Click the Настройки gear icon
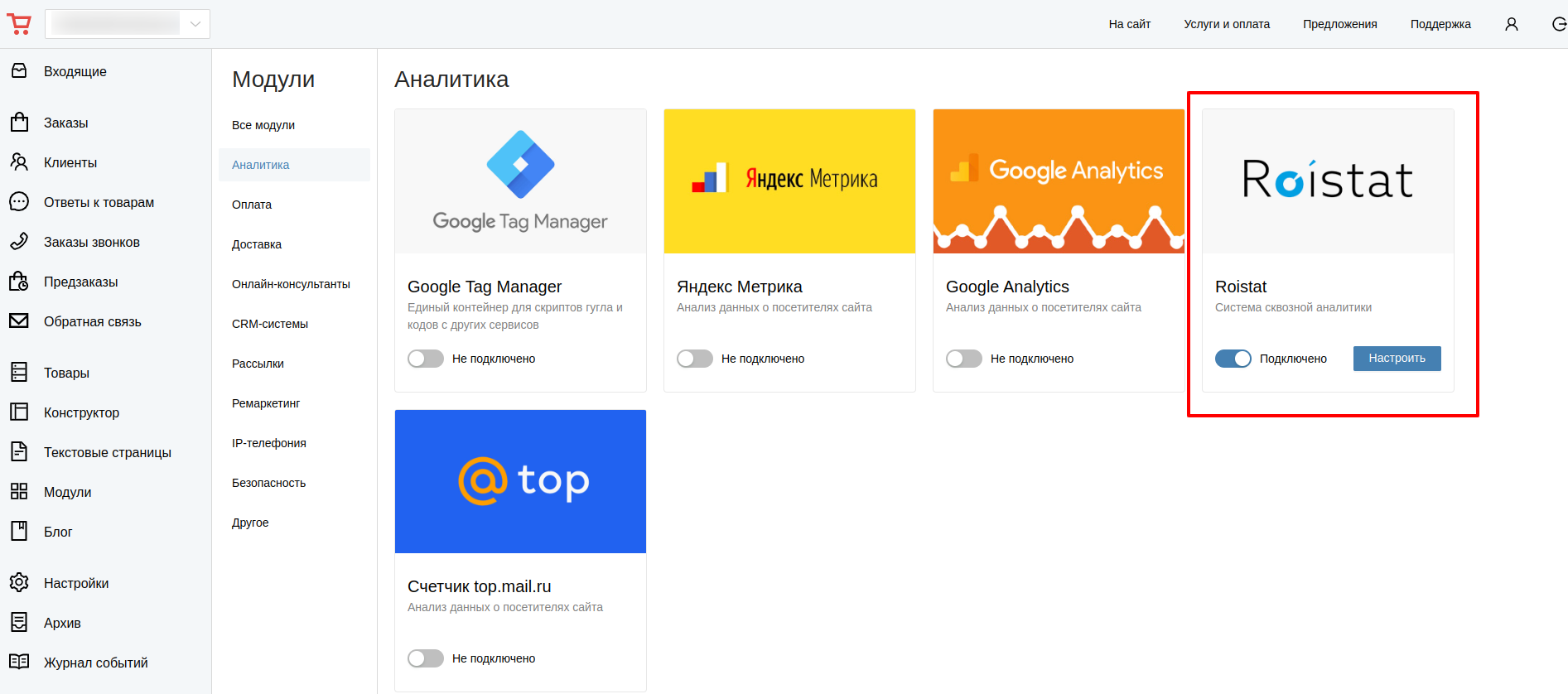Viewport: 1568px width, 694px height. point(19,583)
